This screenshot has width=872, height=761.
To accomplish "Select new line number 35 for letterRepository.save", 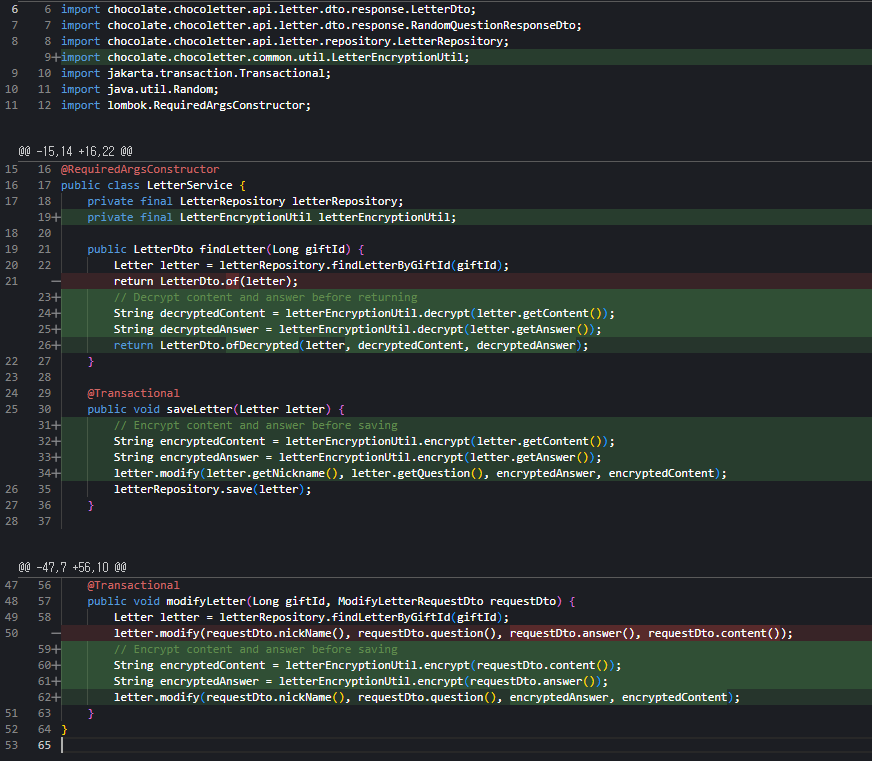I will [x=44, y=489].
